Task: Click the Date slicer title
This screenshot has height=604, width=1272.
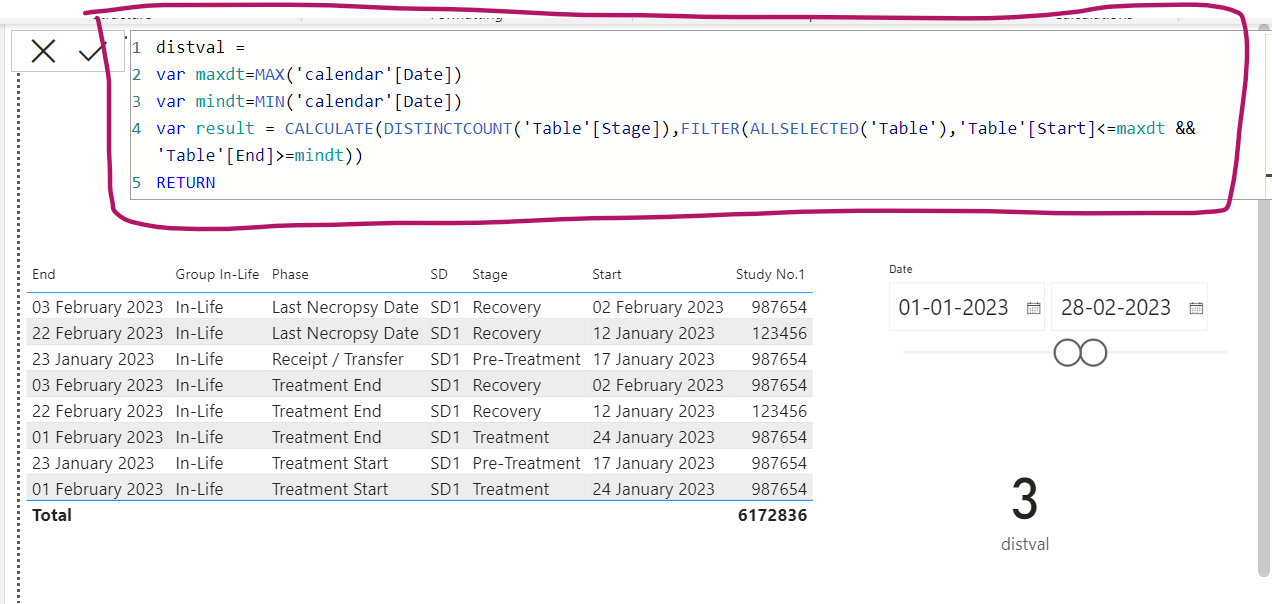Action: pos(901,269)
